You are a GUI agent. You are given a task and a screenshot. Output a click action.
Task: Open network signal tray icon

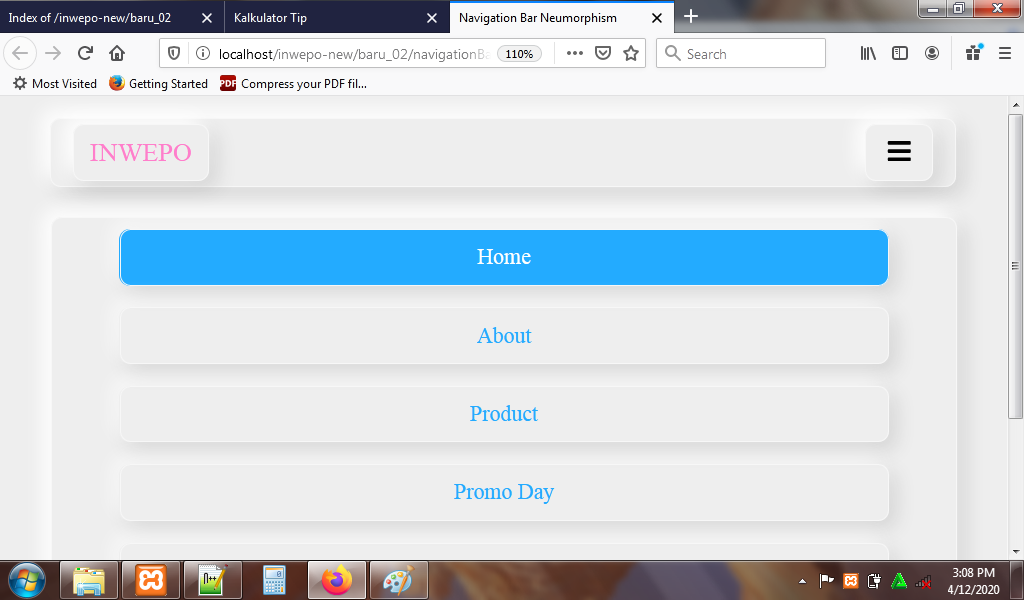click(x=923, y=580)
